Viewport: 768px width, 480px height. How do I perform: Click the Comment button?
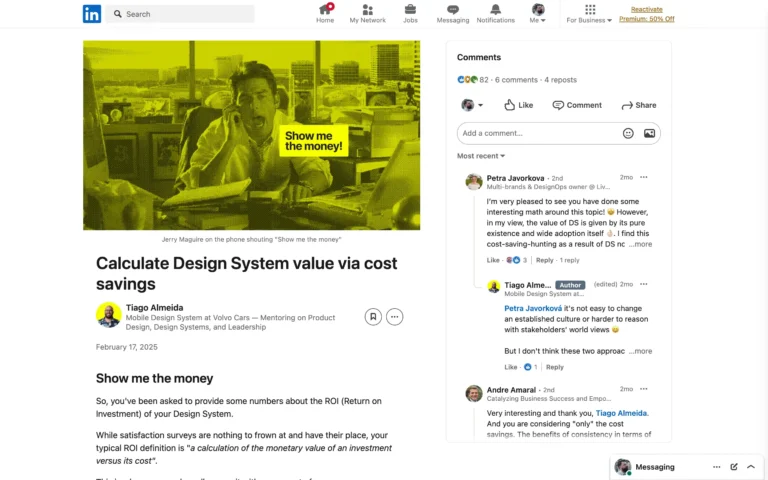tap(577, 105)
